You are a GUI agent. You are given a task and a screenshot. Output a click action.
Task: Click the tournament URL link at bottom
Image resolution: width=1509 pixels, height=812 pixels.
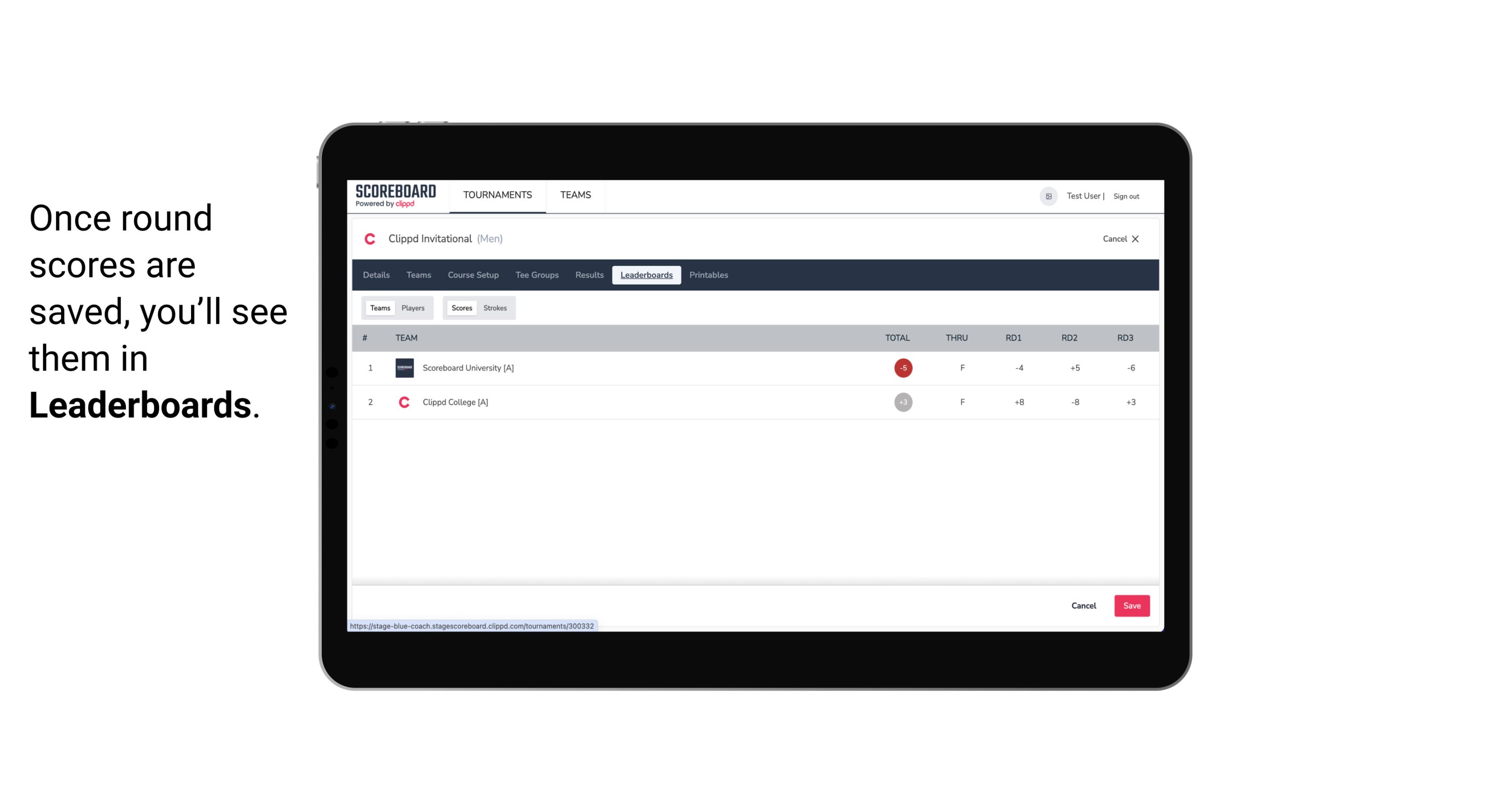point(472,625)
